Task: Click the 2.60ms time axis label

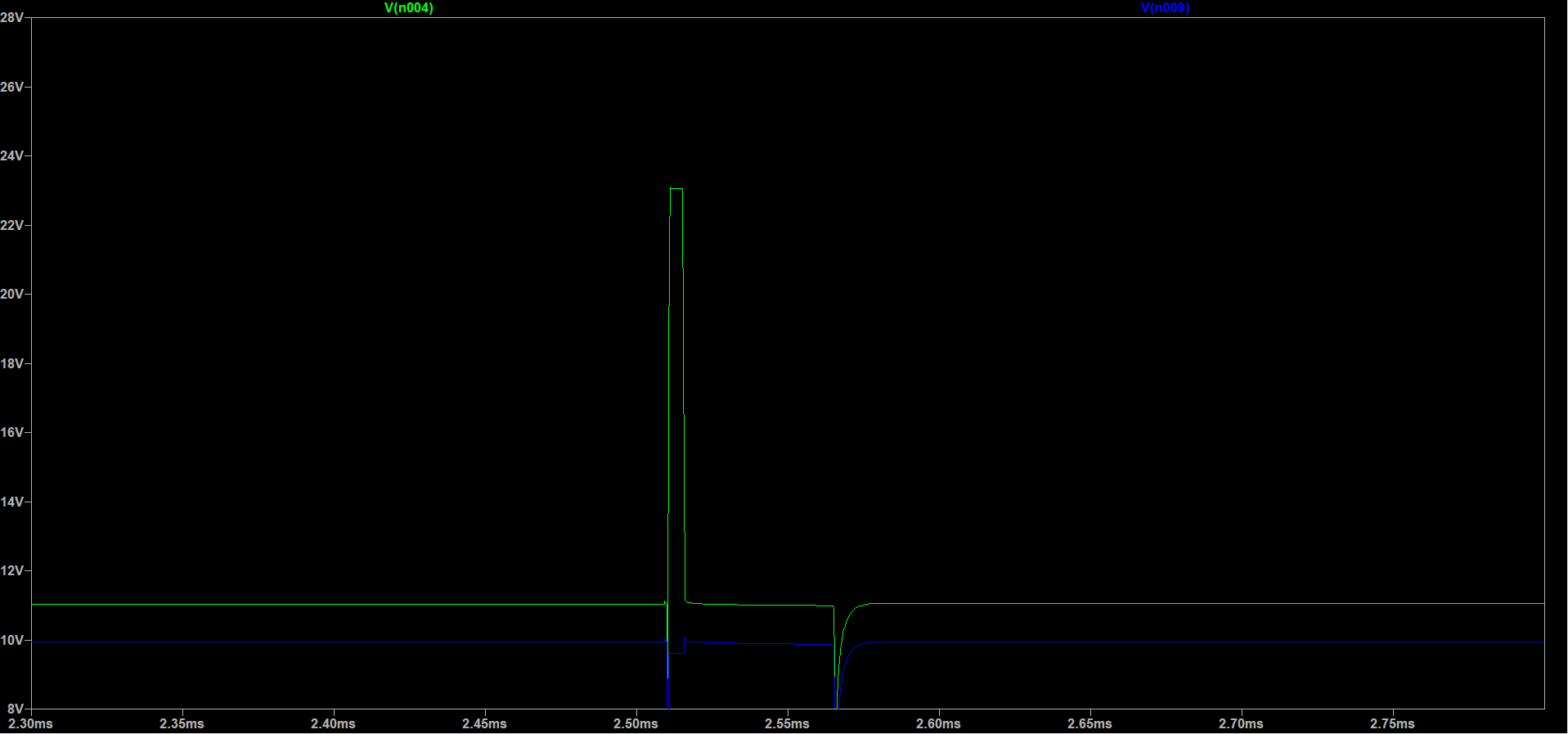Action: [938, 724]
